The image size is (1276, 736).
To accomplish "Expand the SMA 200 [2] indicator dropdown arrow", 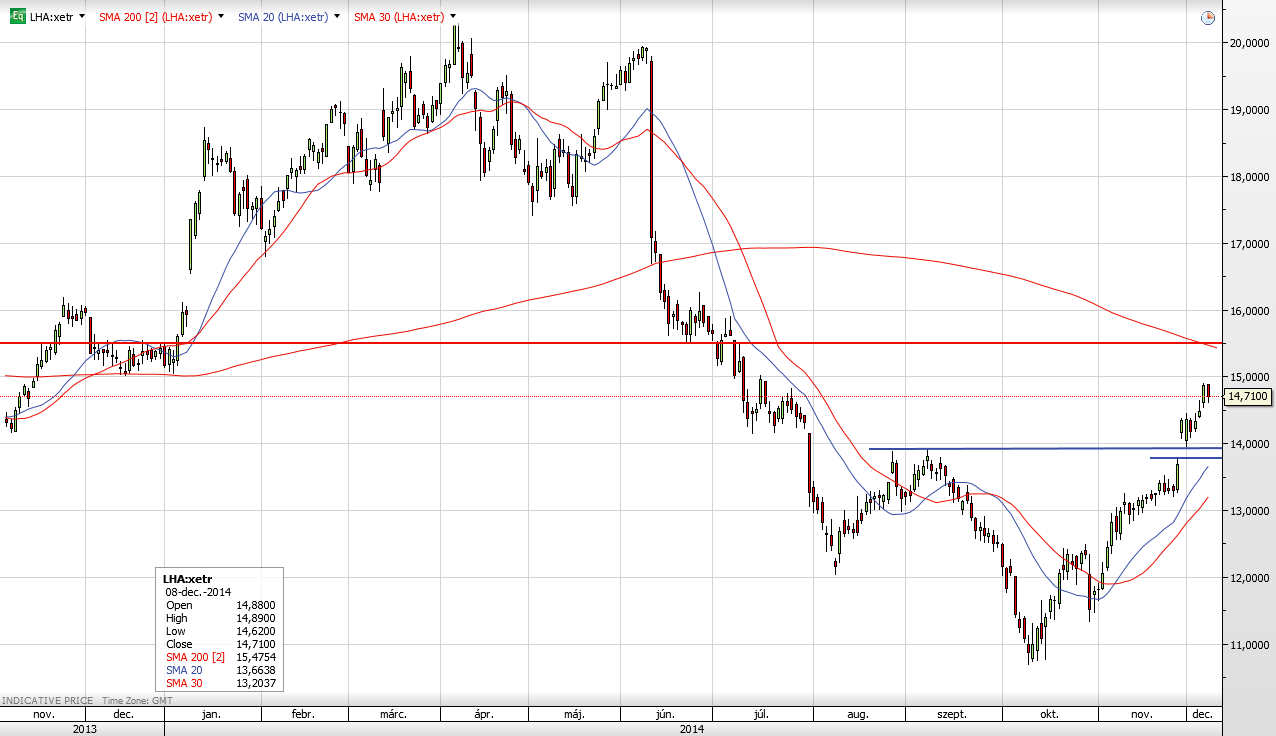I will point(220,17).
